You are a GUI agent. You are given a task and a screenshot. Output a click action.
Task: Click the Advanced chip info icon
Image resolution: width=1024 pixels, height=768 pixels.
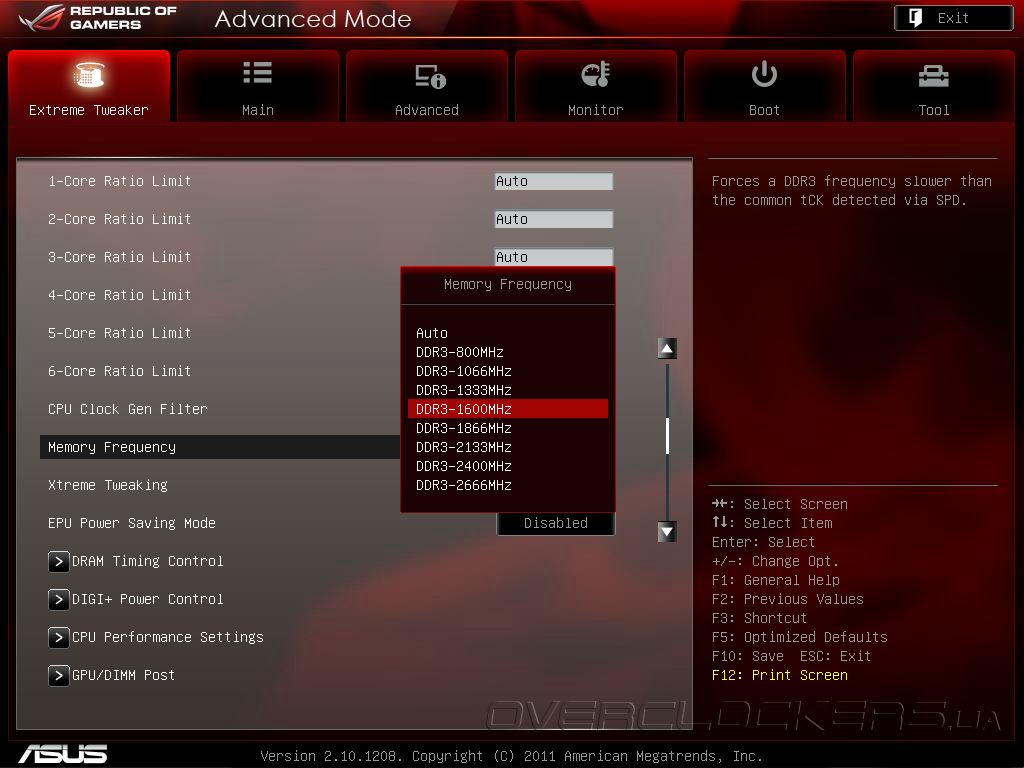pyautogui.click(x=430, y=76)
